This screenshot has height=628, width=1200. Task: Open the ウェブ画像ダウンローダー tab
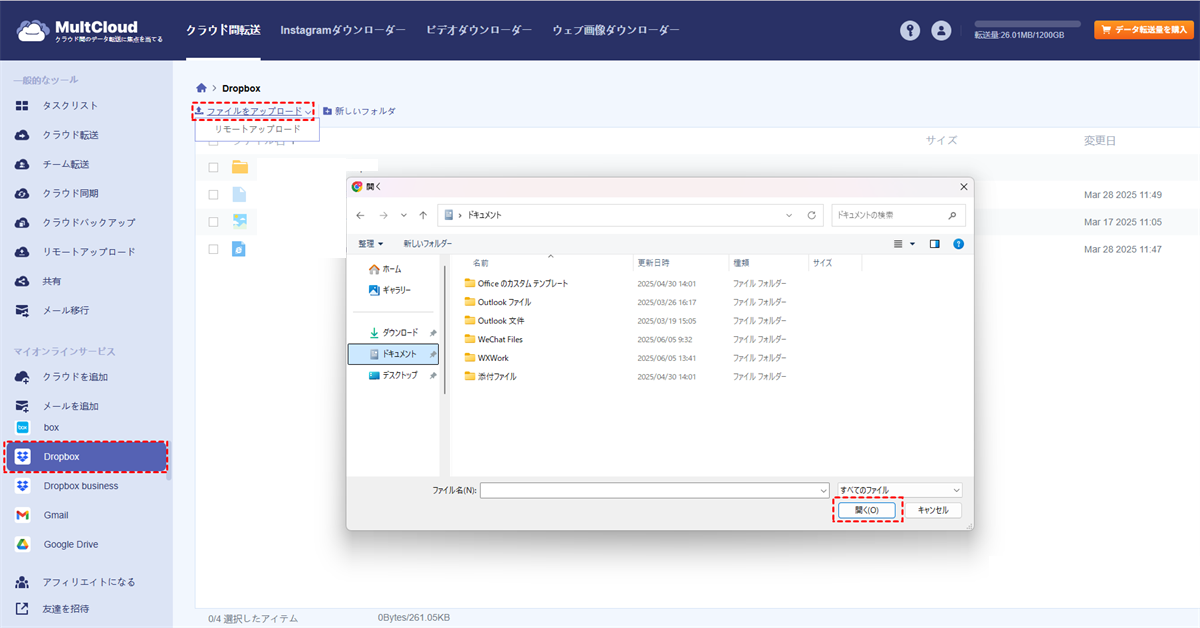[x=616, y=30]
